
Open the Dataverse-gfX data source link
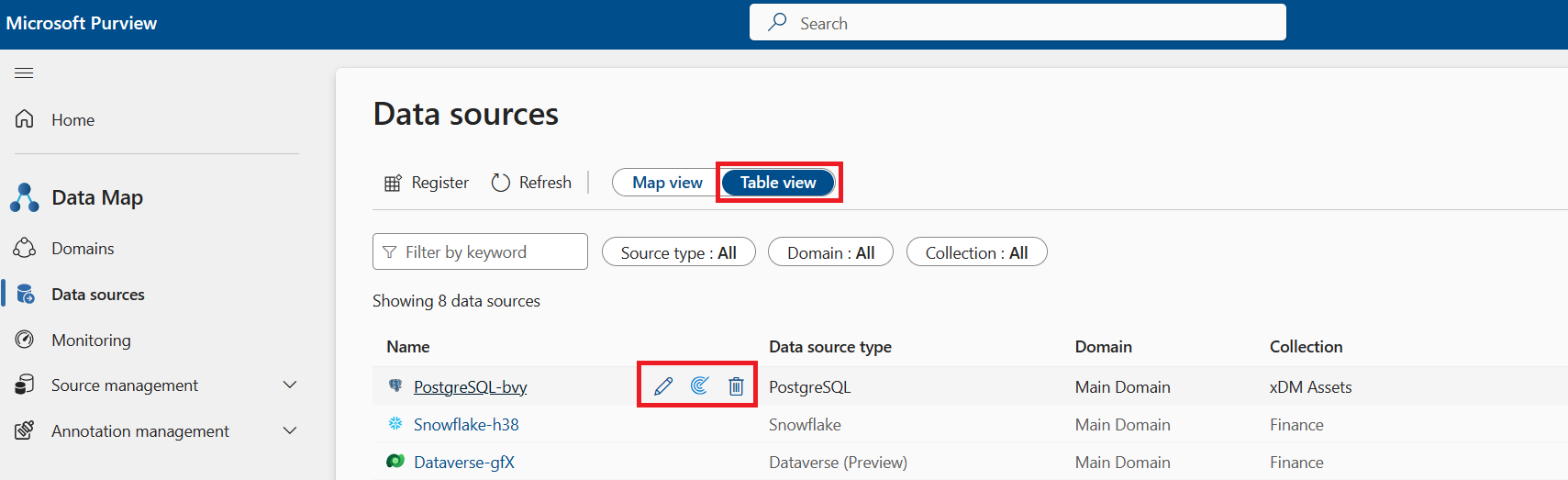(x=464, y=462)
